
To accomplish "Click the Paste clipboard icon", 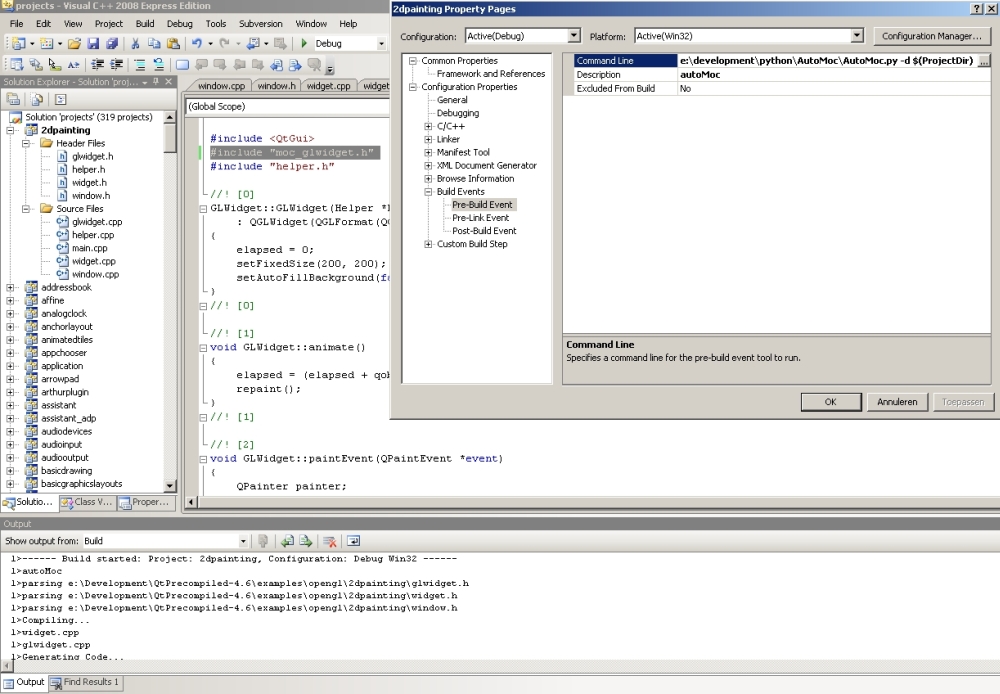I will (173, 44).
